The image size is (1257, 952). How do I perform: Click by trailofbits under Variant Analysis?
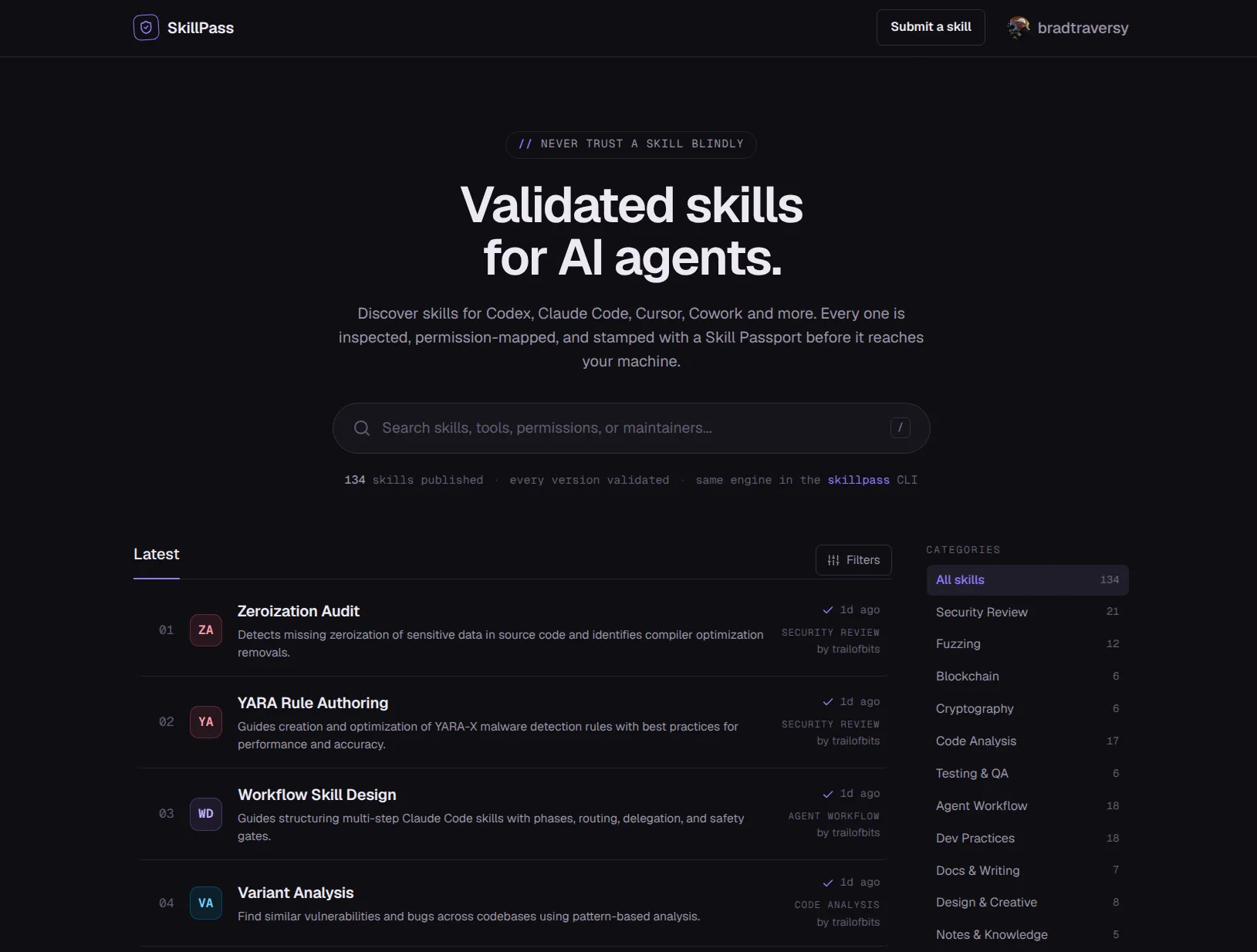click(848, 923)
